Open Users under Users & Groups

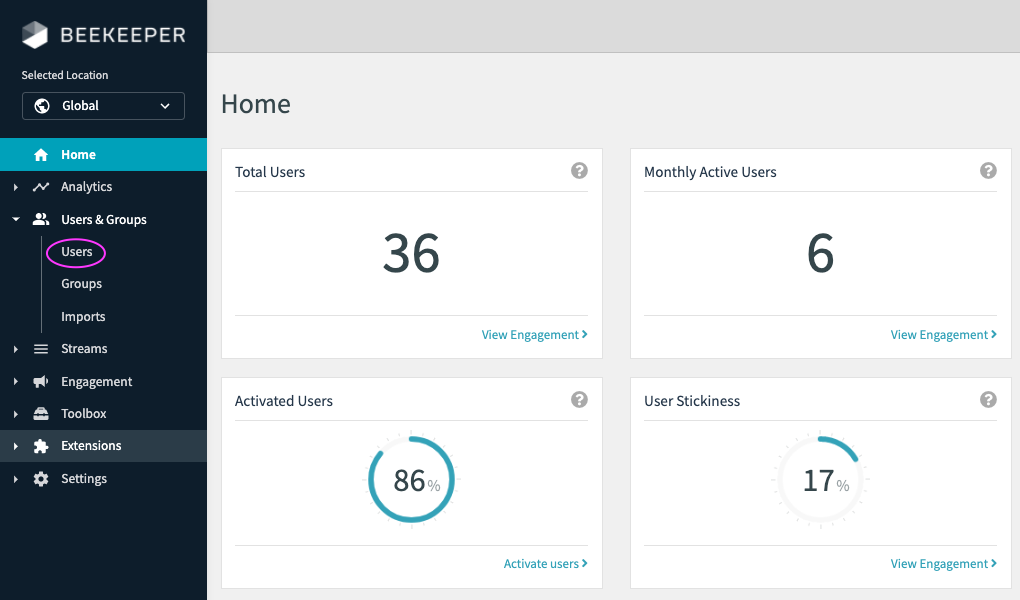[77, 252]
